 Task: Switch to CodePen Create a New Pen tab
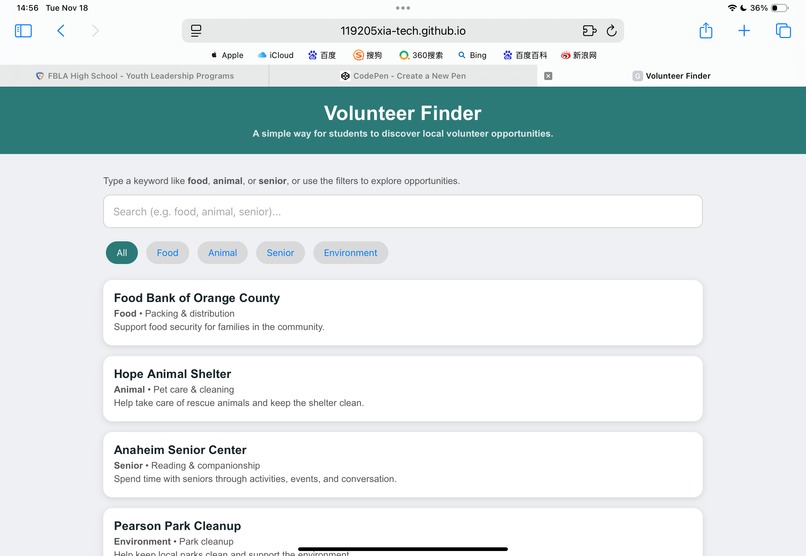pyautogui.click(x=404, y=76)
